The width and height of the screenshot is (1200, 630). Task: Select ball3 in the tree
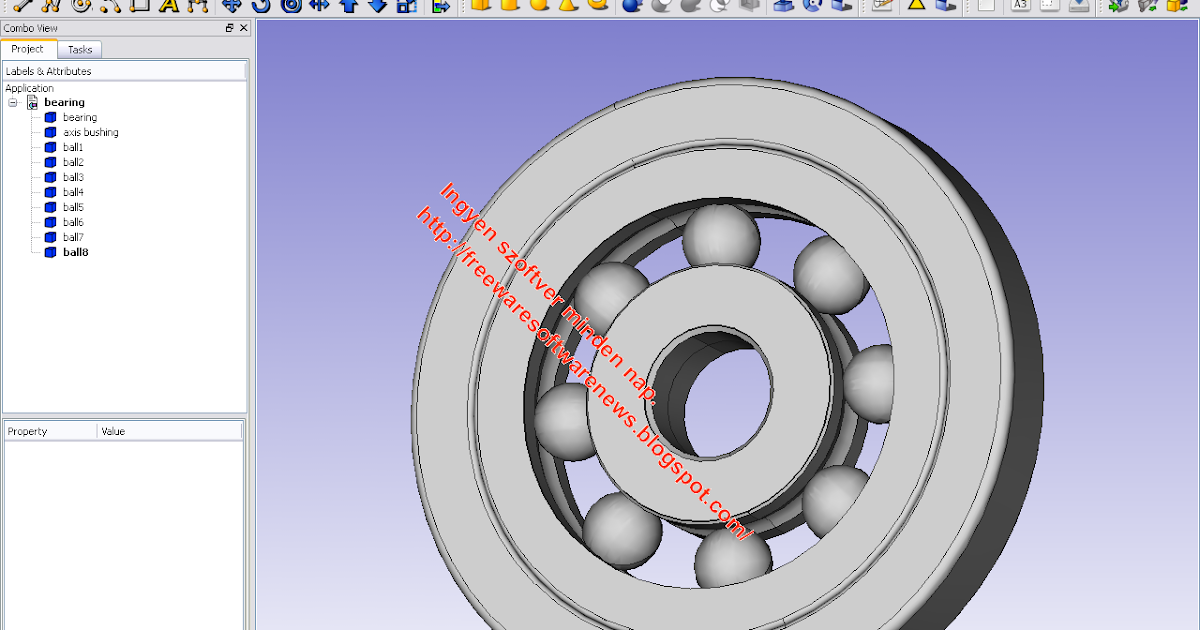(x=73, y=177)
